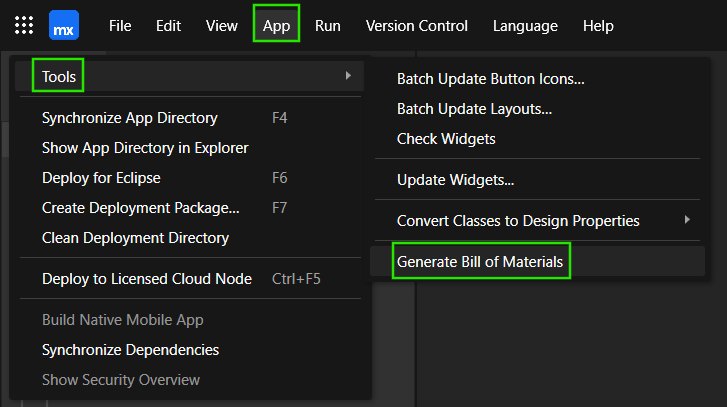
Task: Expand the Tools submenu entry
Action: click(190, 76)
